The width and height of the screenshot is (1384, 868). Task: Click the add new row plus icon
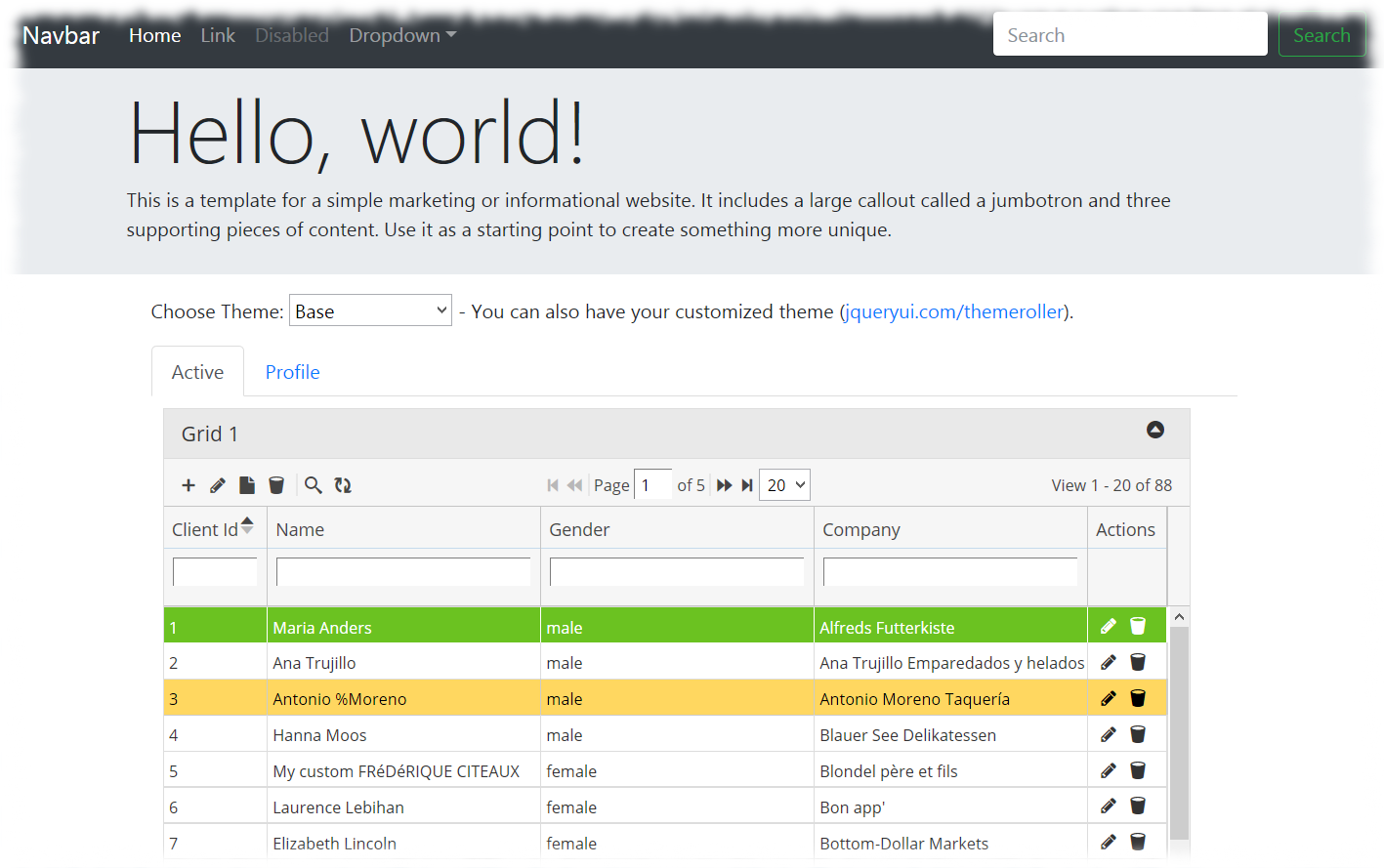point(189,485)
